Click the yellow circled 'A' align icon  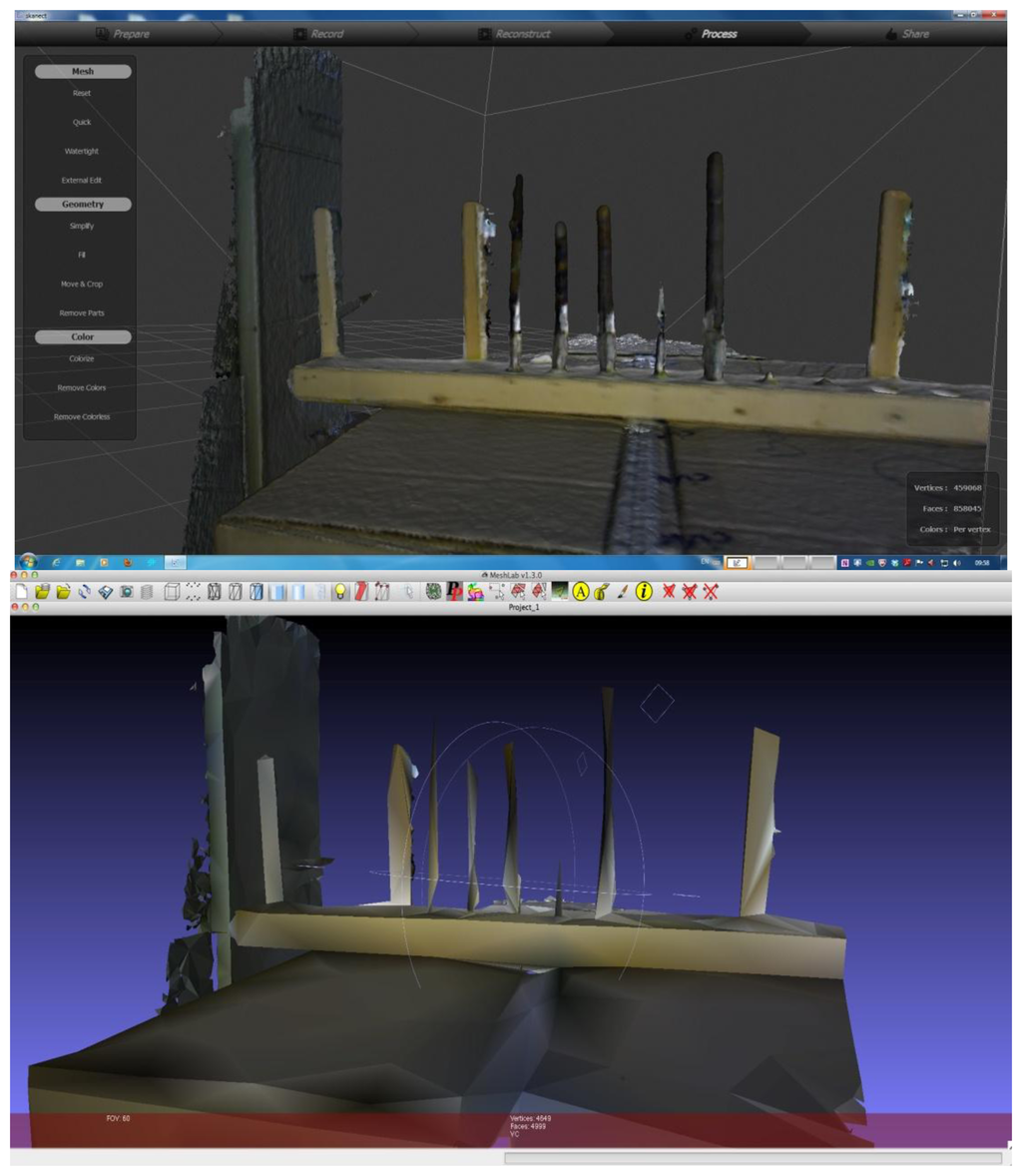581,593
